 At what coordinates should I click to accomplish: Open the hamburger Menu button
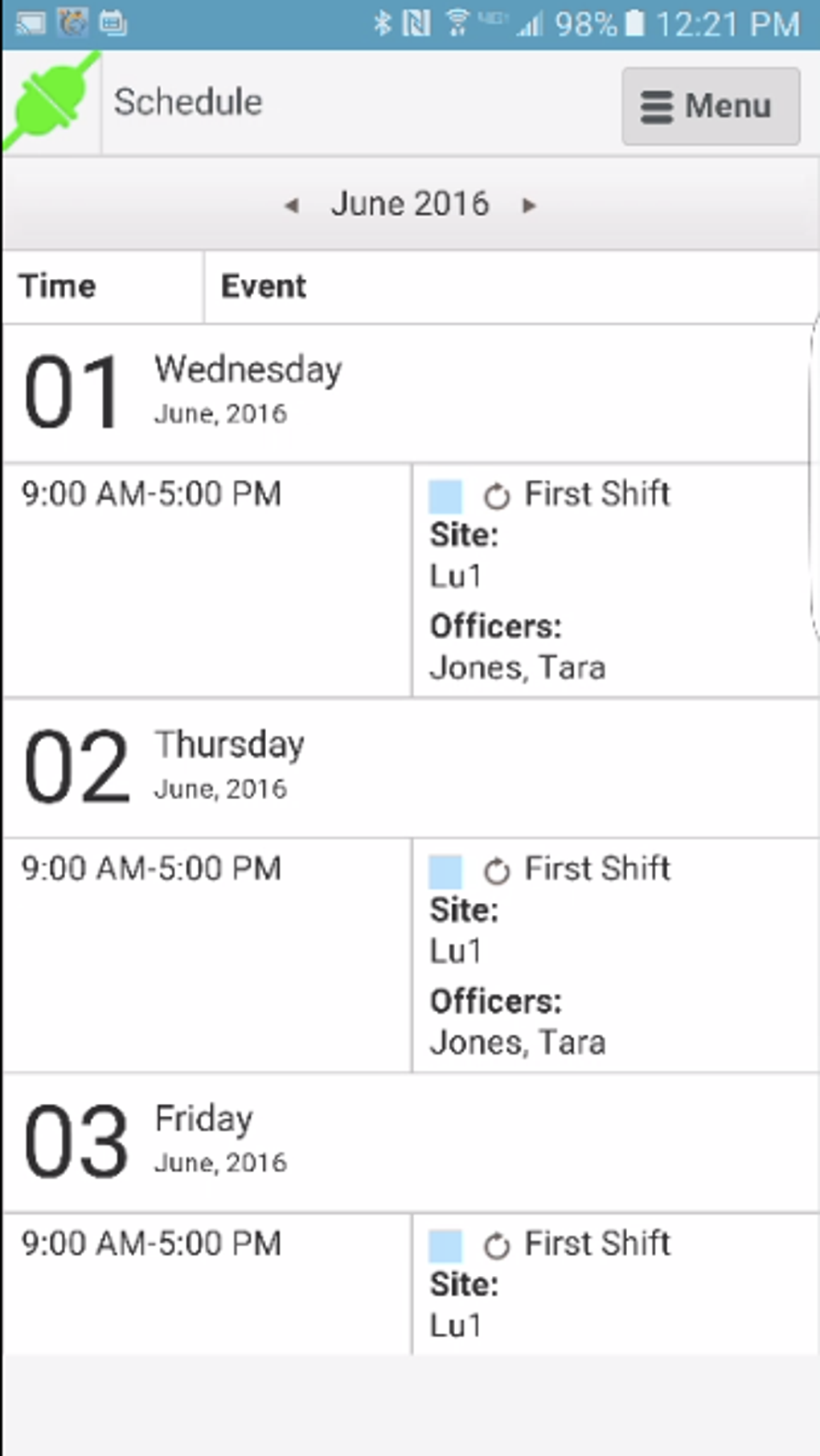point(710,106)
